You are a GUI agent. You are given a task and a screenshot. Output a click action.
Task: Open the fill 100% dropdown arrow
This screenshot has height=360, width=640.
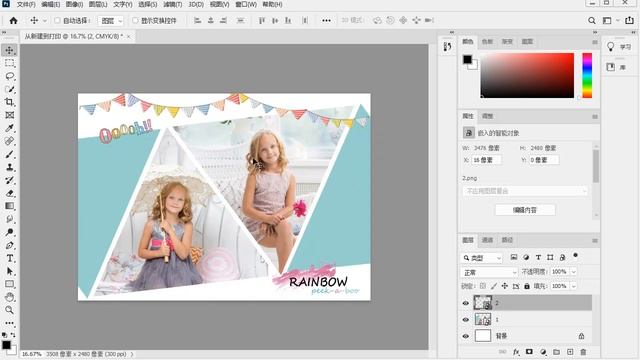tap(573, 286)
